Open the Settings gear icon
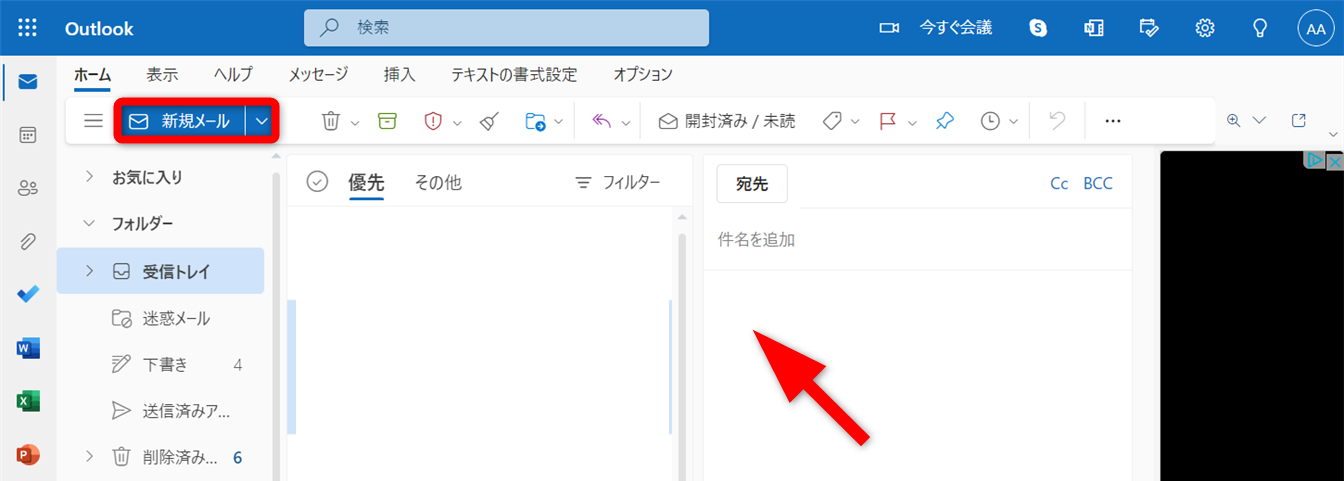Viewport: 1344px width, 481px height. pyautogui.click(x=1205, y=28)
